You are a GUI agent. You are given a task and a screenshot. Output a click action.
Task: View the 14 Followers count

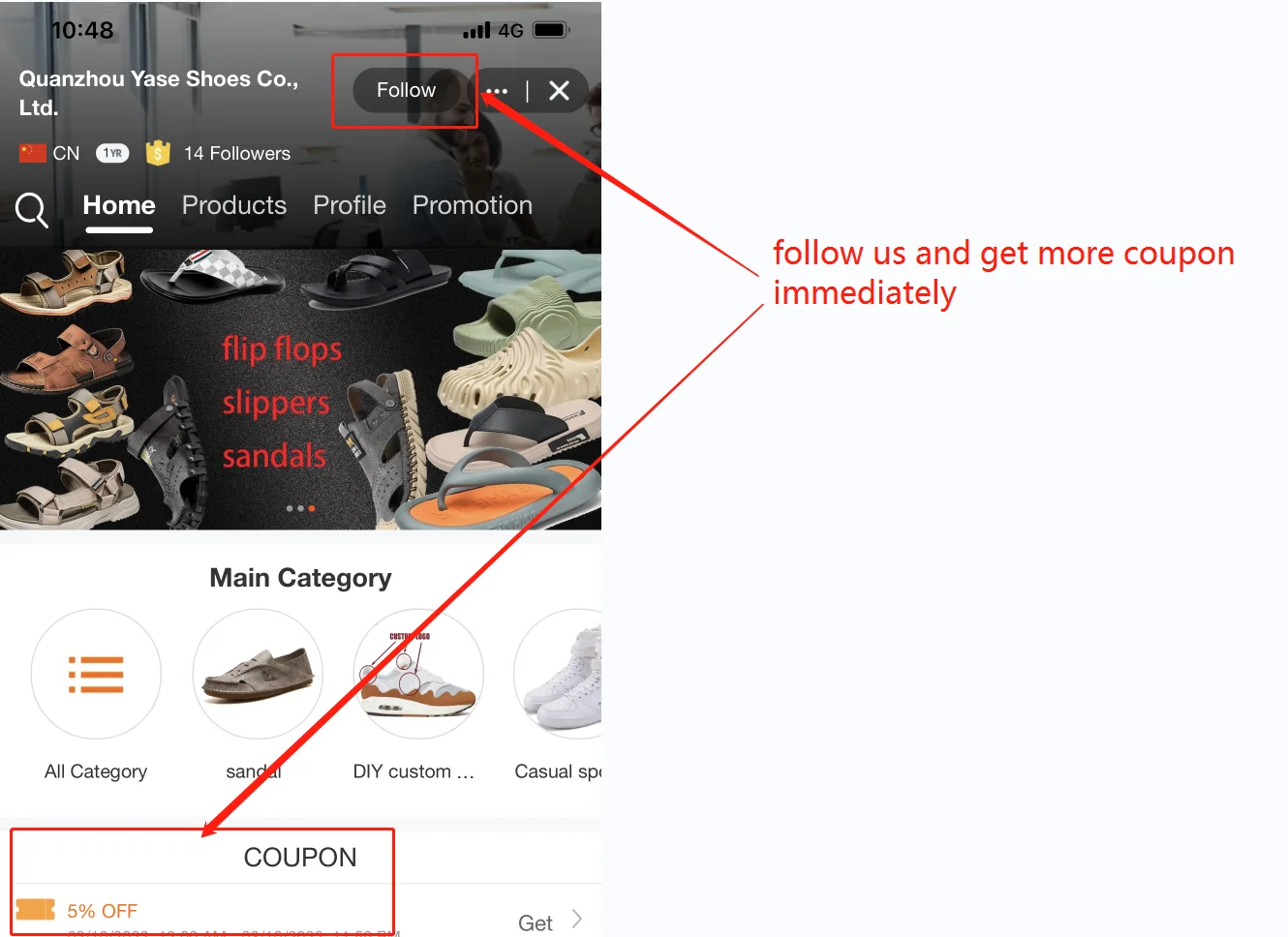(x=237, y=153)
